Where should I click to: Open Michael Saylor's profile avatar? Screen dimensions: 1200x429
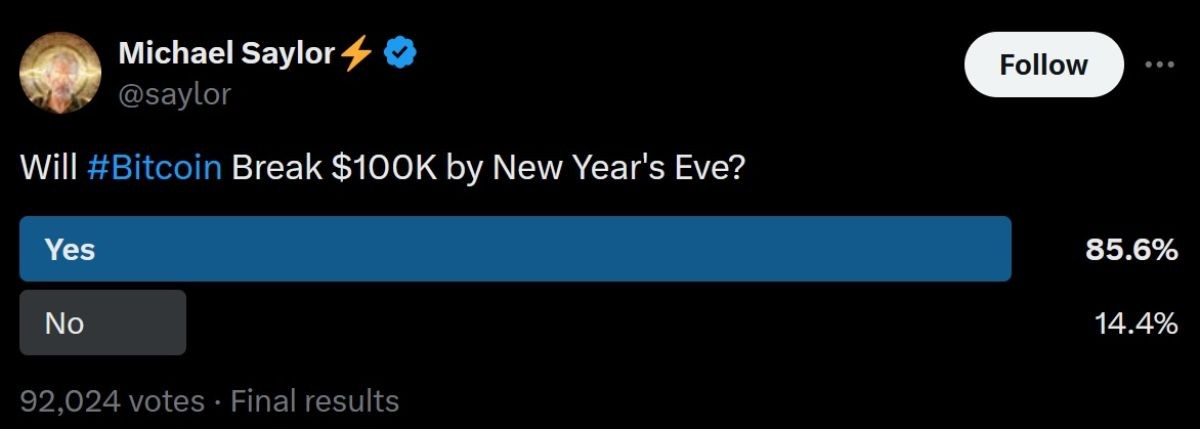(x=60, y=72)
